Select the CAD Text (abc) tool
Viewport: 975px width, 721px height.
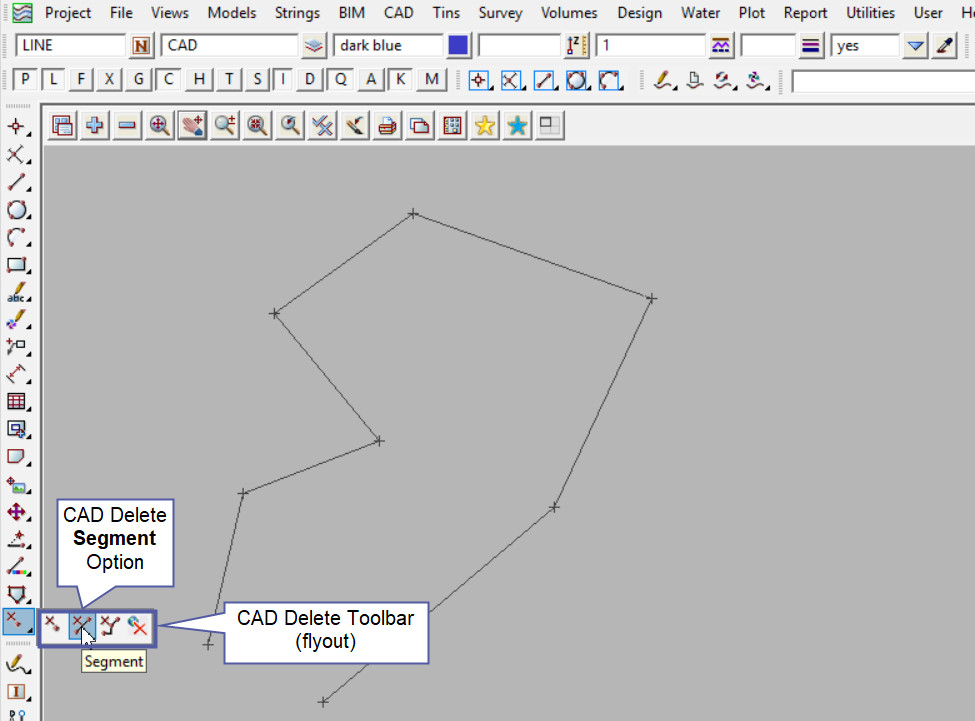(17, 292)
